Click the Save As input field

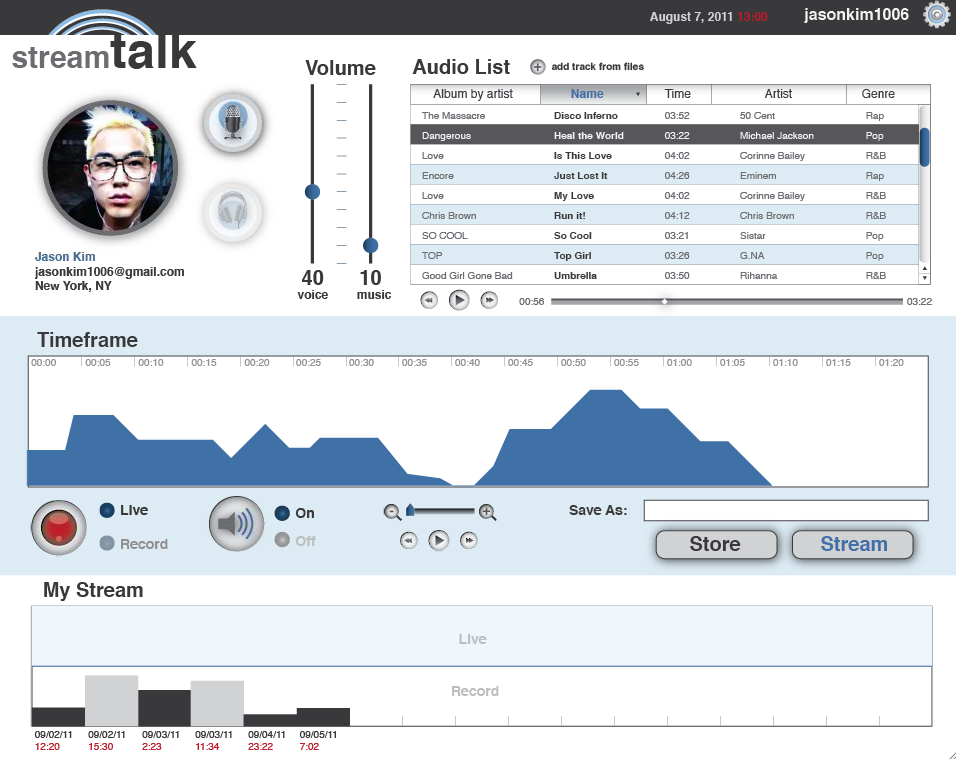point(786,510)
